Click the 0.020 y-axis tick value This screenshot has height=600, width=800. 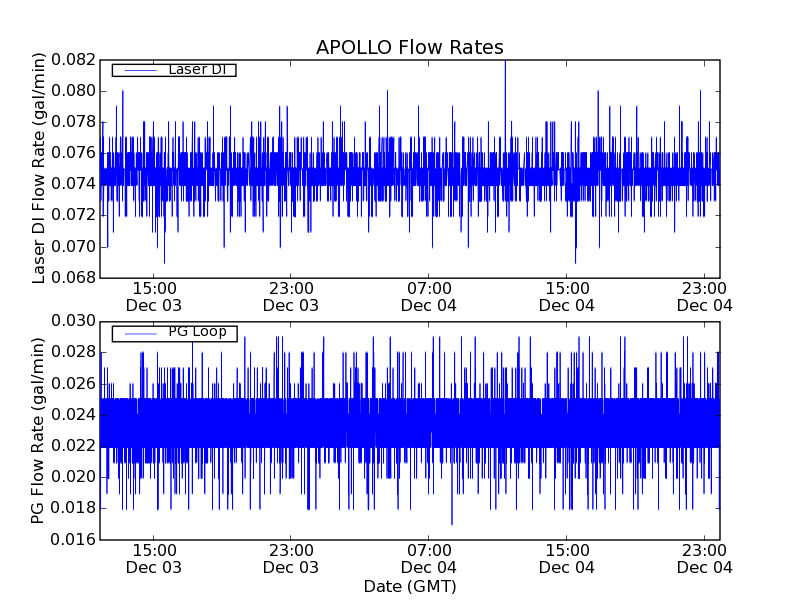click(73, 477)
